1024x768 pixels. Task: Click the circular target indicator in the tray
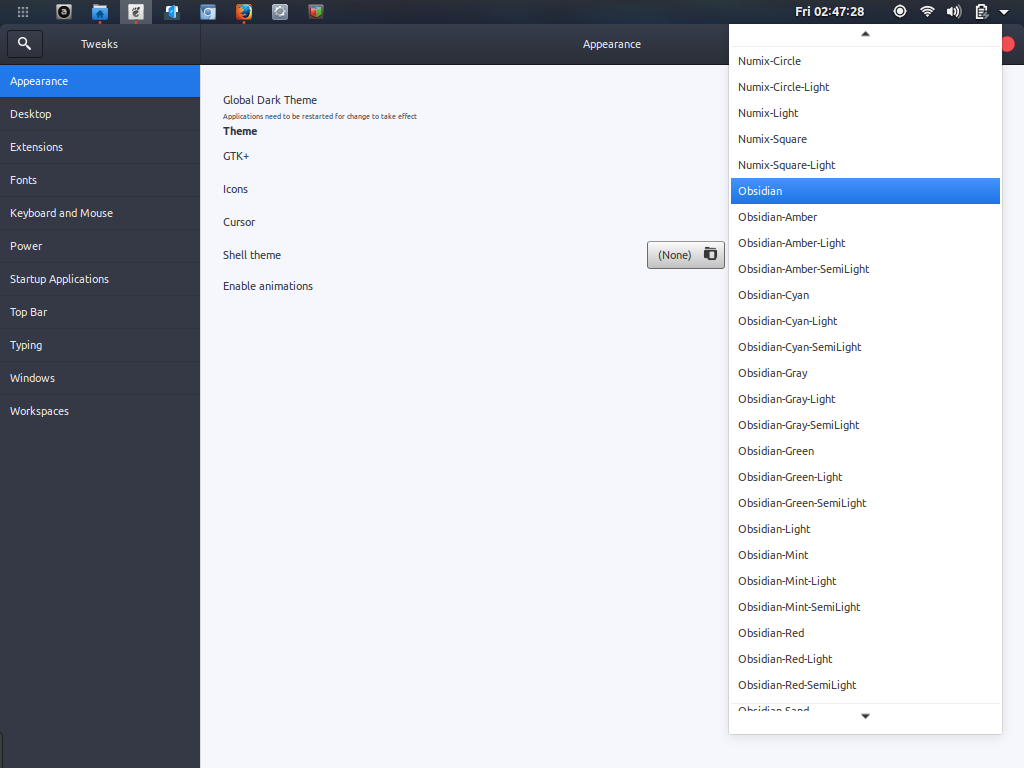pyautogui.click(x=900, y=11)
